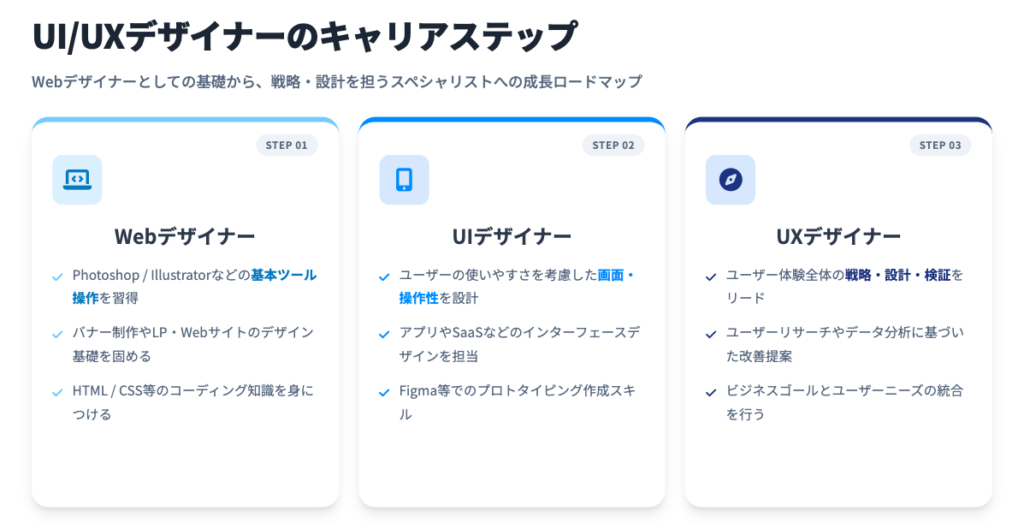The image size is (1024, 529).
Task: Click the Webデザイナー card title
Action: coord(185,237)
